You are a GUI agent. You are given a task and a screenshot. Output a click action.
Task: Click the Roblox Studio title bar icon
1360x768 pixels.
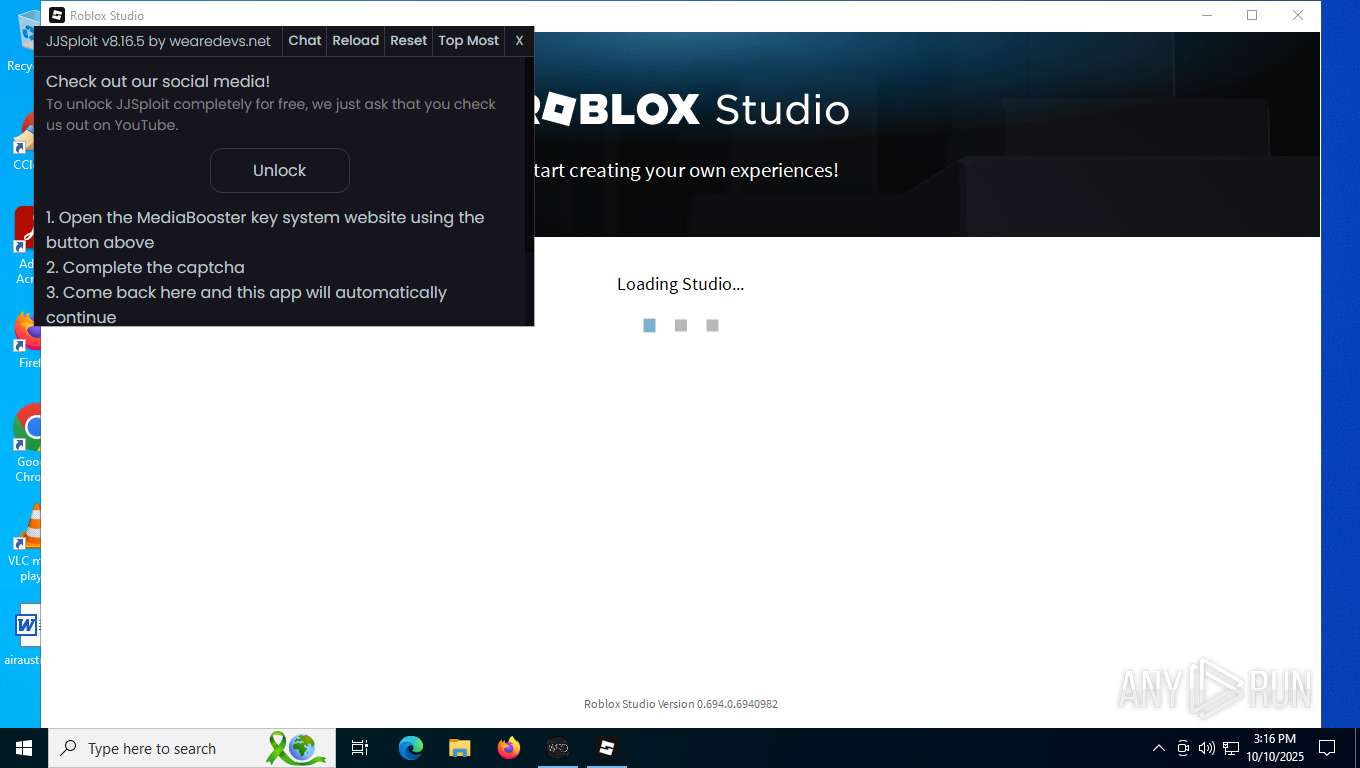(57, 15)
